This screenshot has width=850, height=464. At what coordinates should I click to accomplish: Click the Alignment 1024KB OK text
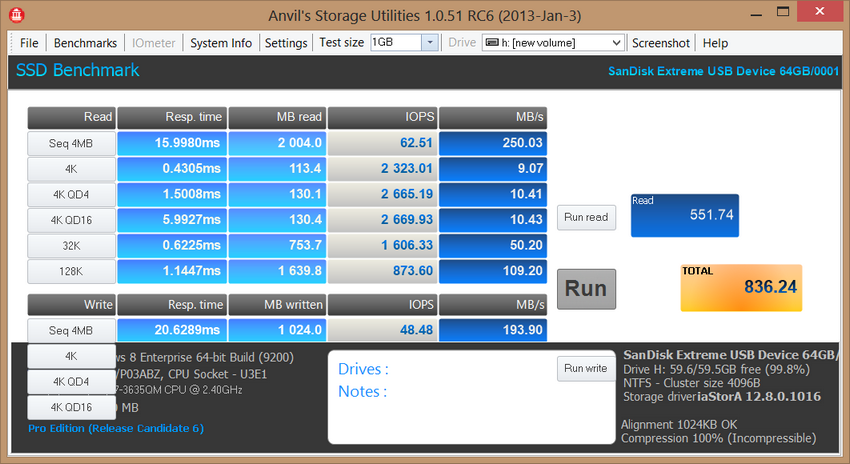pyautogui.click(x=679, y=424)
